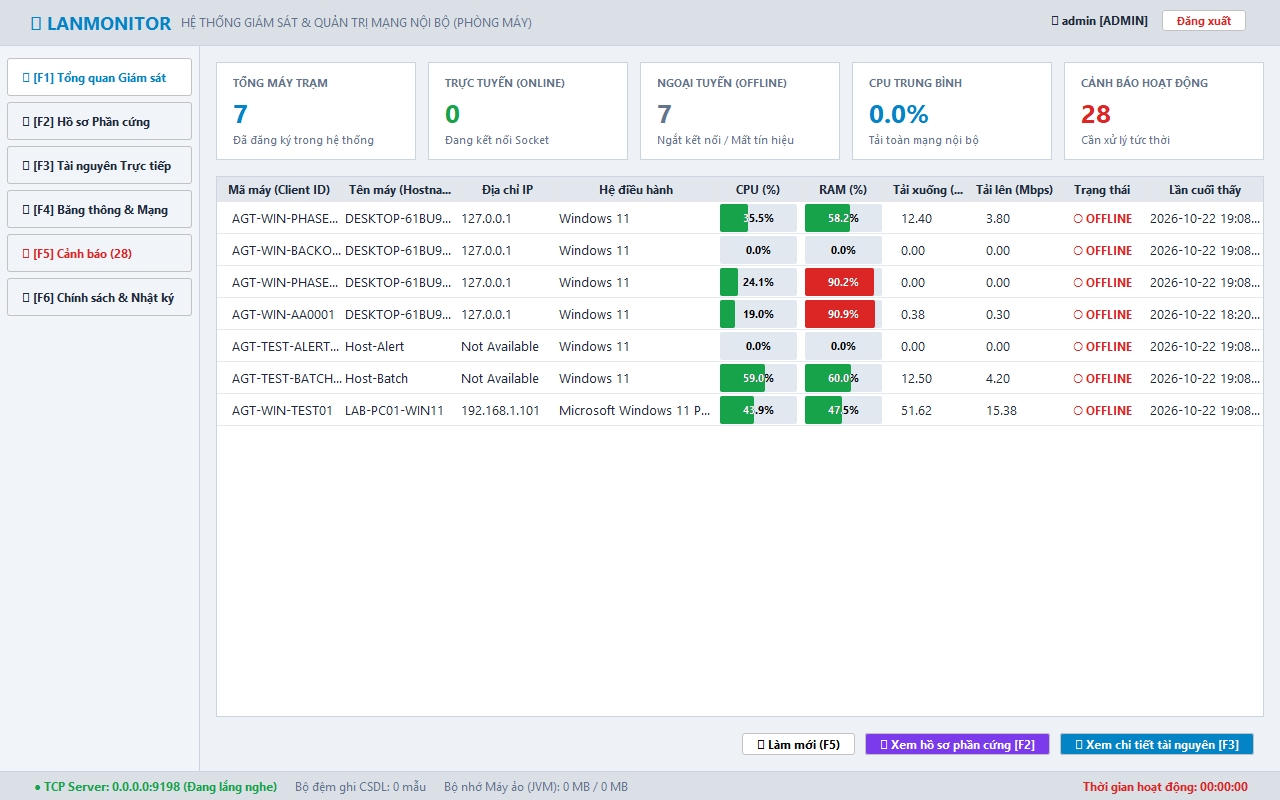Click the Microsoft Windows 11 P… OS cell
The image size is (1280, 800).
pos(634,410)
